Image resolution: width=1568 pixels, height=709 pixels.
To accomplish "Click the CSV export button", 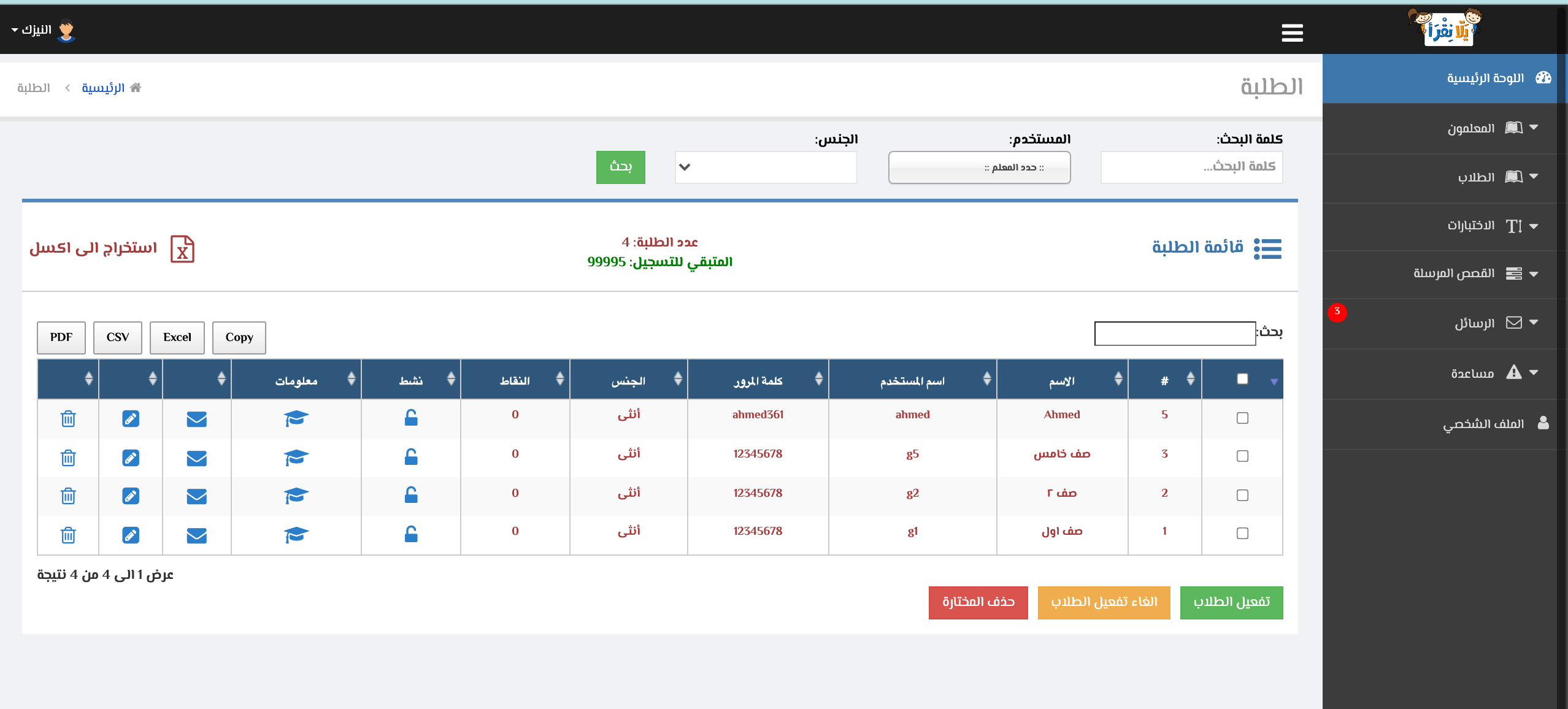I will click(118, 337).
